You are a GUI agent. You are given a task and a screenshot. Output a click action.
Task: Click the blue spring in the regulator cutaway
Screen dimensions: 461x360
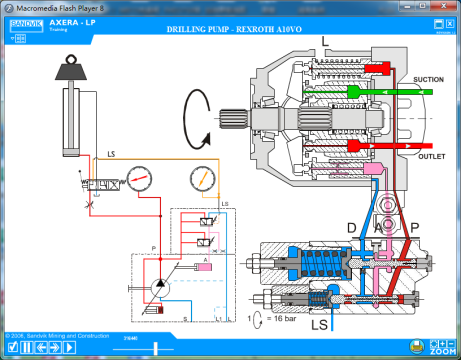(325, 264)
